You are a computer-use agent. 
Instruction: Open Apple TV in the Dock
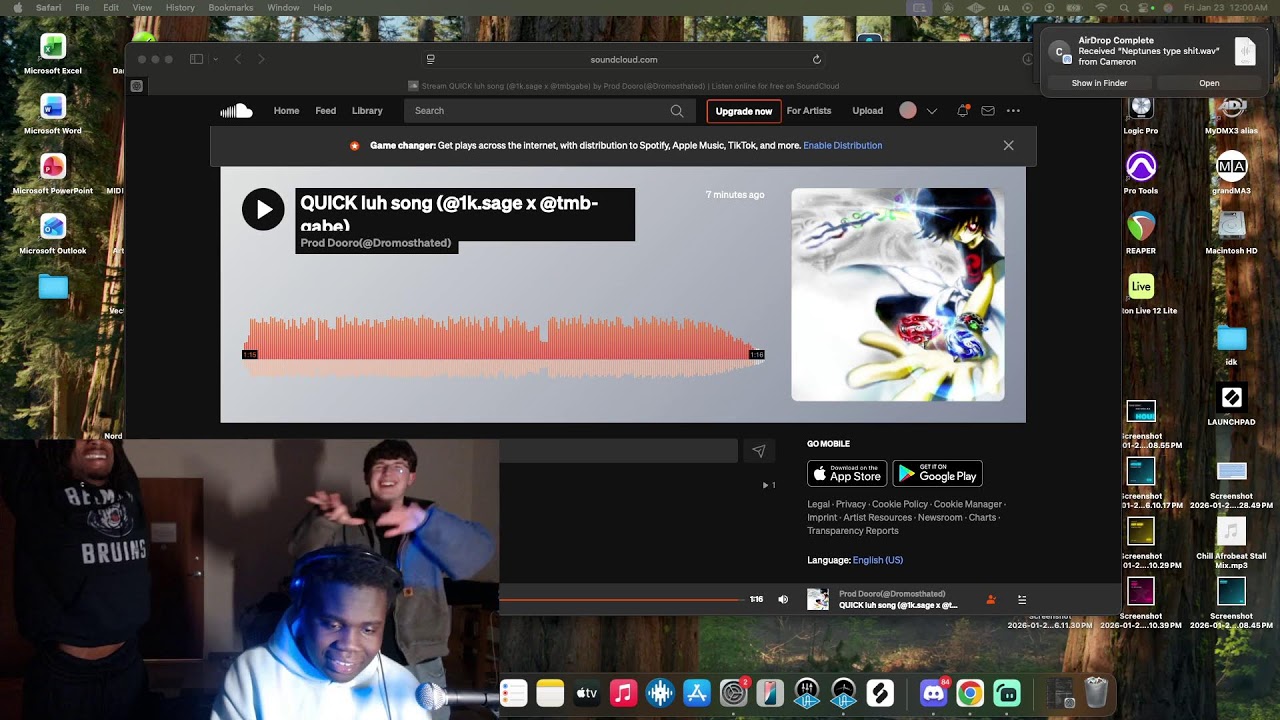pyautogui.click(x=587, y=693)
